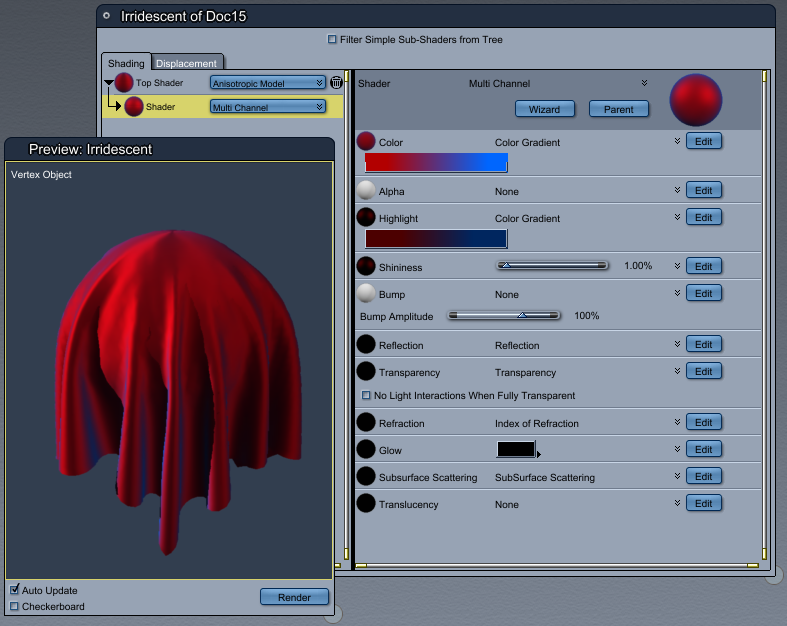
Task: Click the Bump Amplitude slider track
Action: click(504, 315)
